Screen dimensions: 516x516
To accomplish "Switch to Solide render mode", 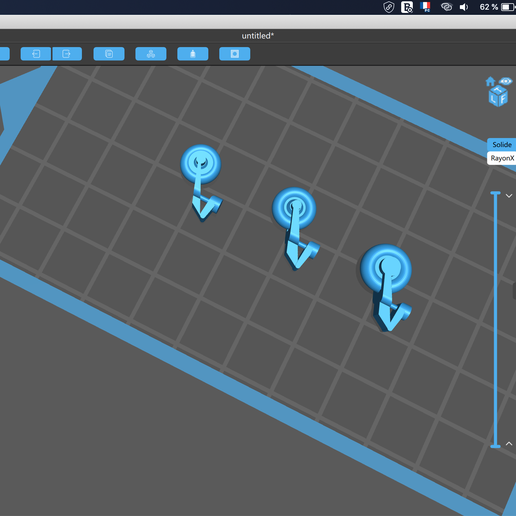I will (x=502, y=145).
